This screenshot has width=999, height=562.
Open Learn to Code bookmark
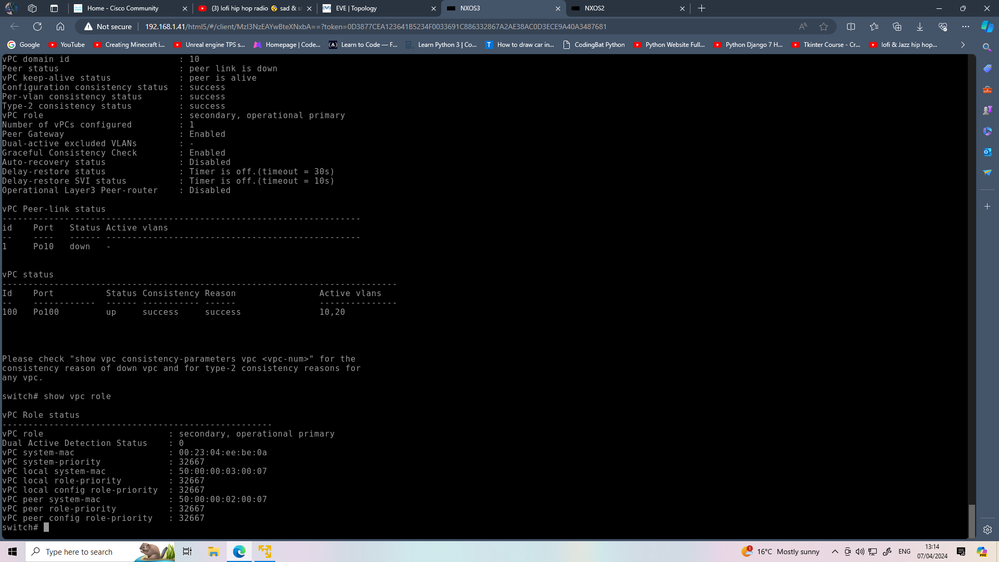pos(363,45)
